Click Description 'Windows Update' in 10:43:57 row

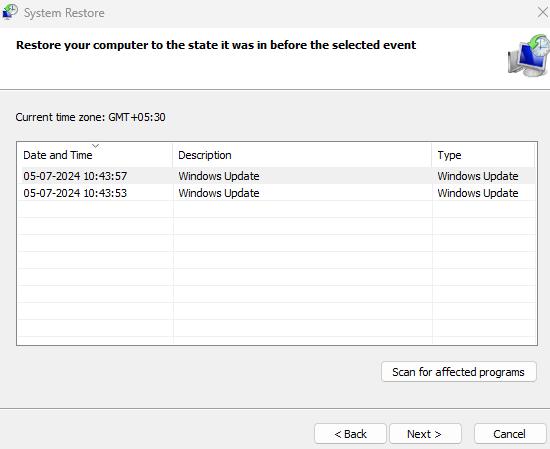pyautogui.click(x=219, y=176)
